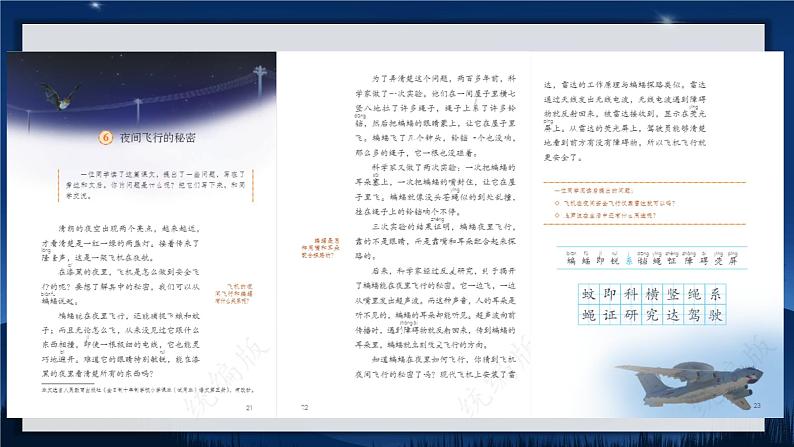Screen dimensions: 794x447
Task: Click 屏 at the end of the pinyin word row
Action: pyautogui.click(x=733, y=261)
